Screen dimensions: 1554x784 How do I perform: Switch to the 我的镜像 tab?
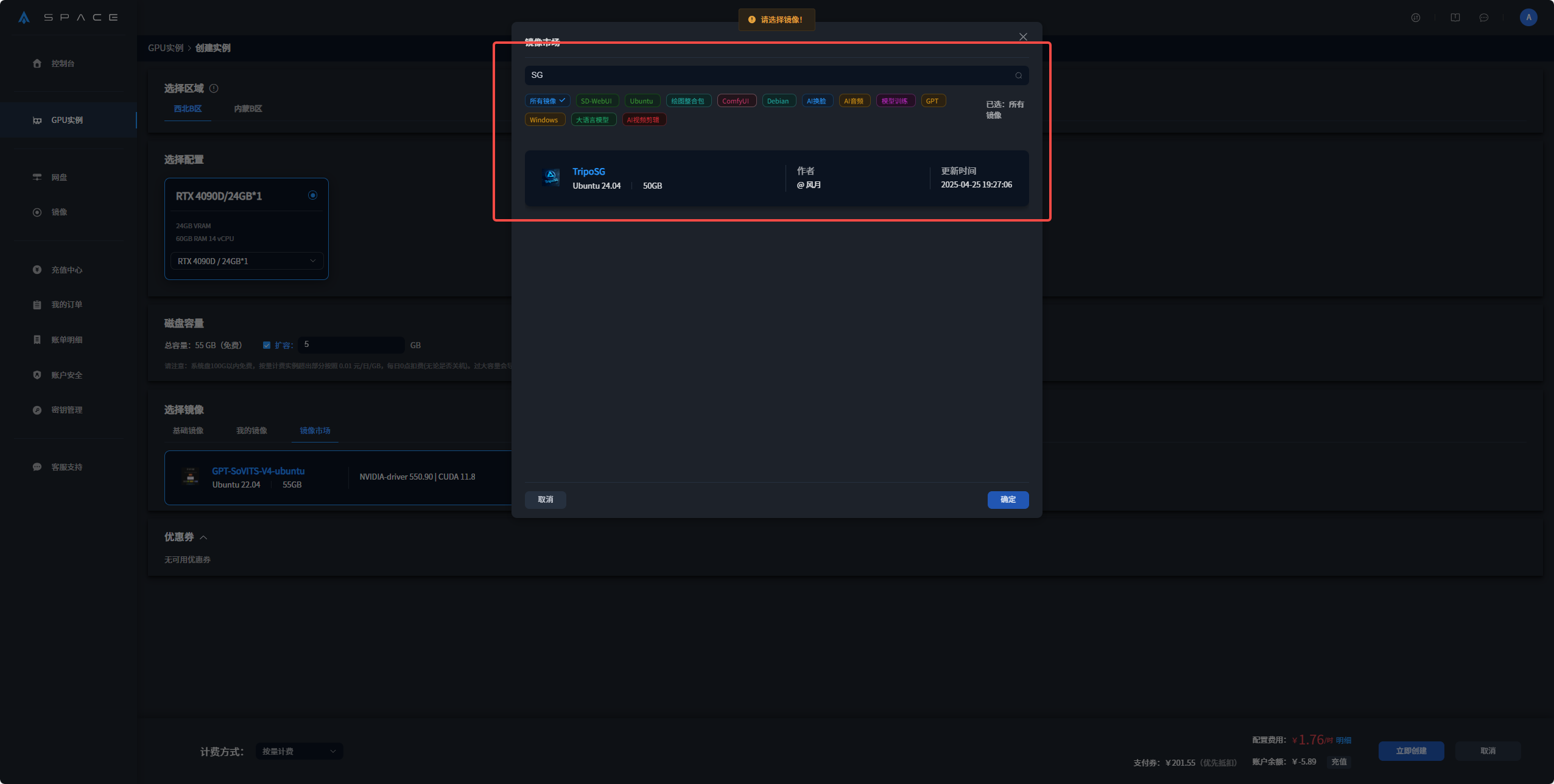(251, 430)
